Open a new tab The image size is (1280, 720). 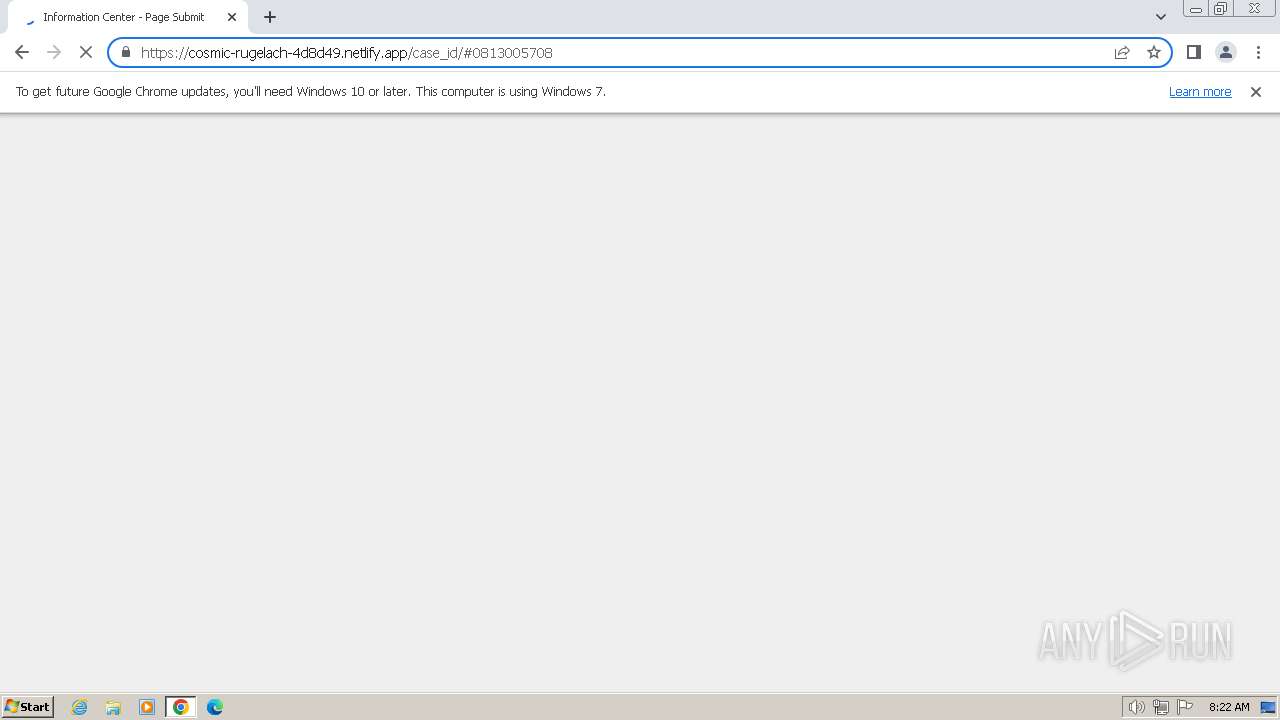click(x=270, y=17)
